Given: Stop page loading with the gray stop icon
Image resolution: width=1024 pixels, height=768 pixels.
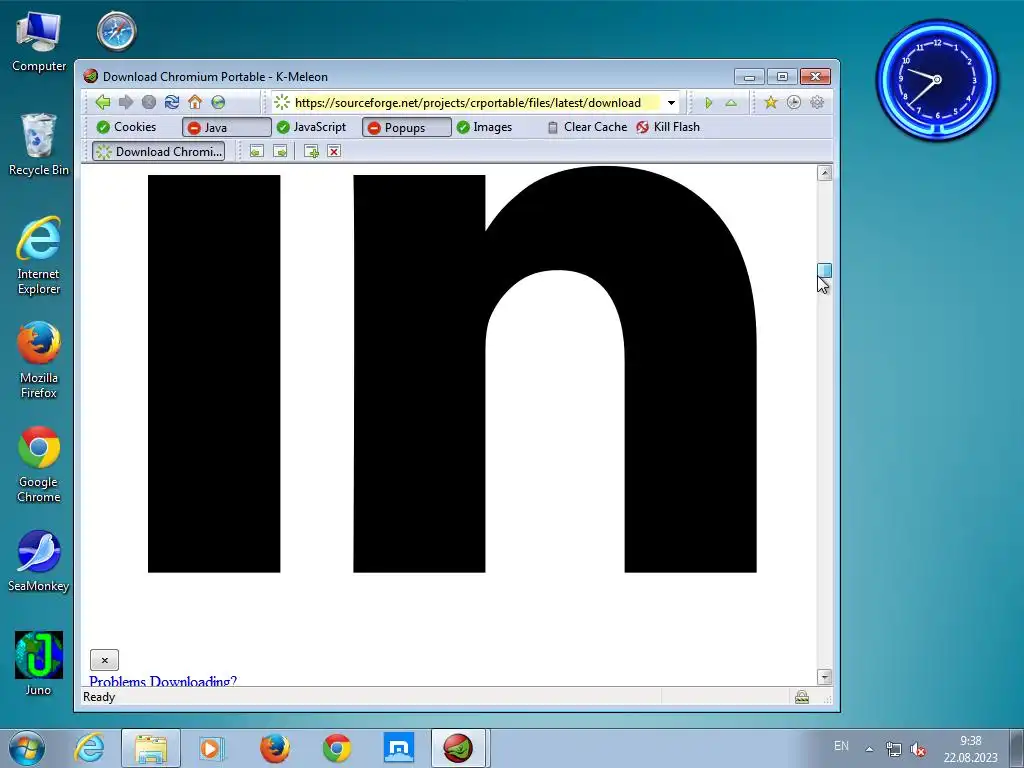Looking at the screenshot, I should click(149, 103).
